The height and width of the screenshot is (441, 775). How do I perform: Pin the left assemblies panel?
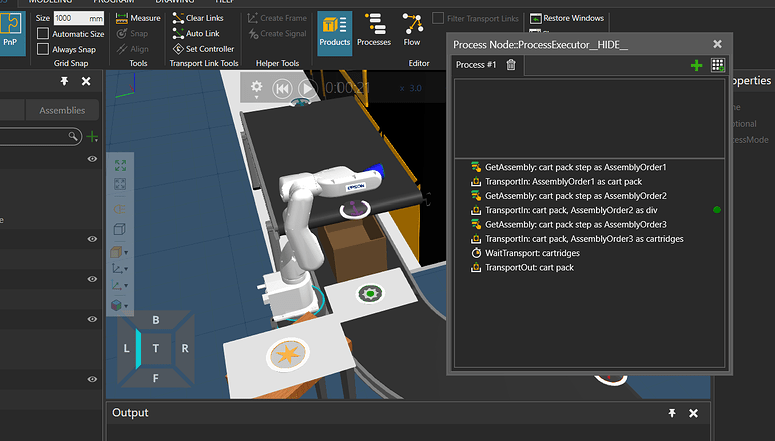(x=64, y=81)
